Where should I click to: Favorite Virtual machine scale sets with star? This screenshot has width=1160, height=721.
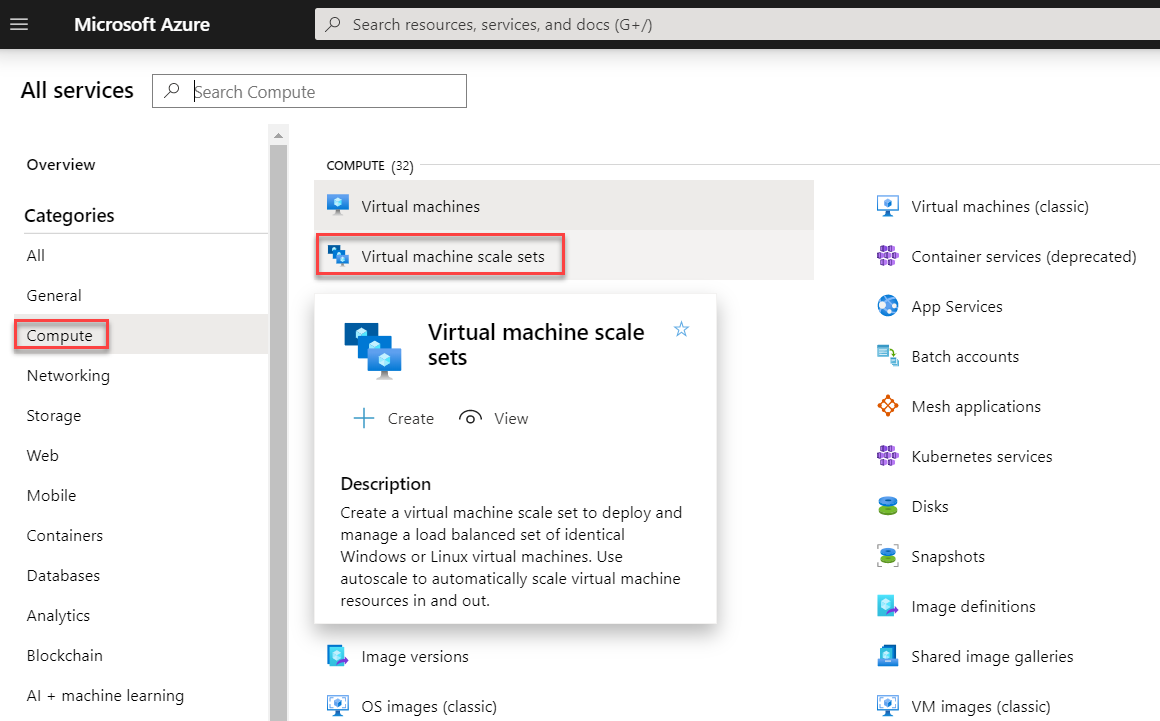(681, 329)
